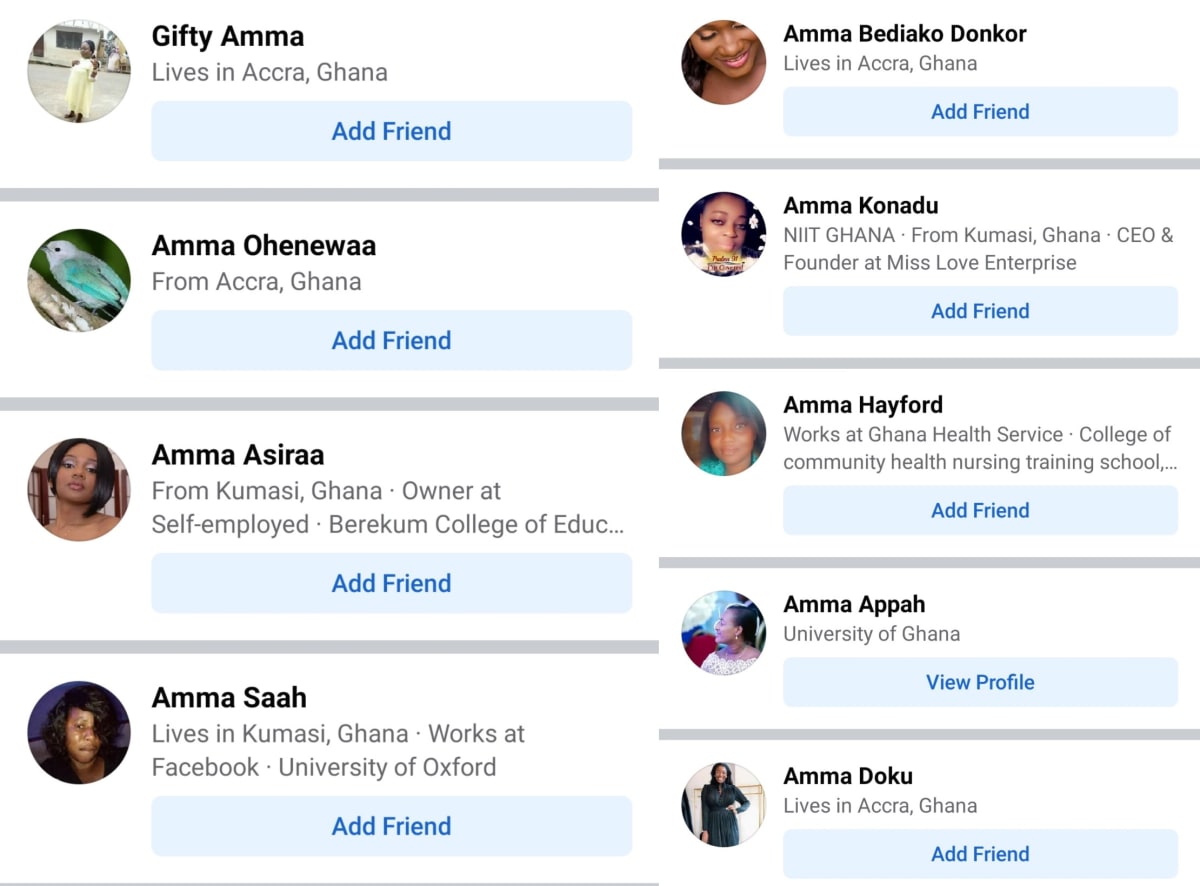Open the Amma Saah name link
Screen dimensions: 1200x886
(x=229, y=697)
